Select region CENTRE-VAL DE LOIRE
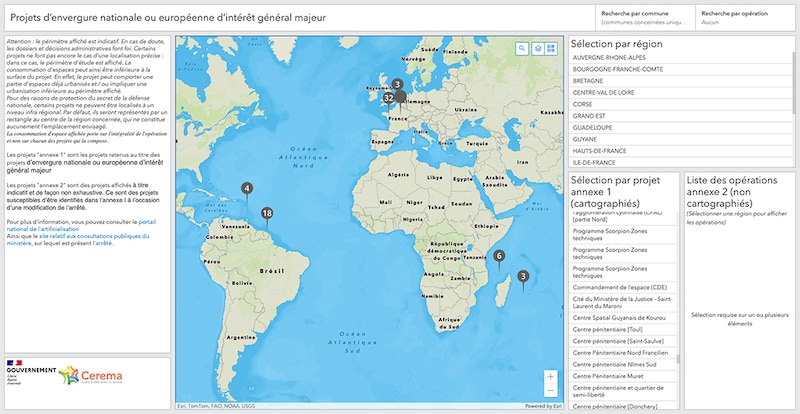Viewport: 800px width, 414px height. click(x=680, y=93)
